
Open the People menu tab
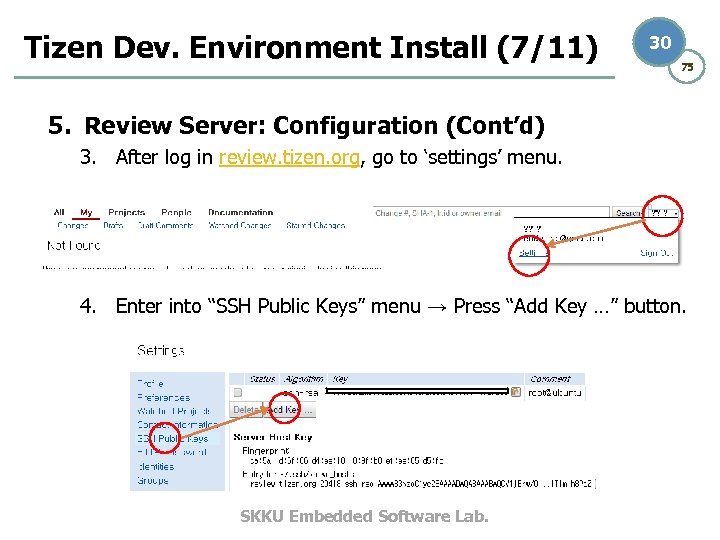tap(176, 212)
